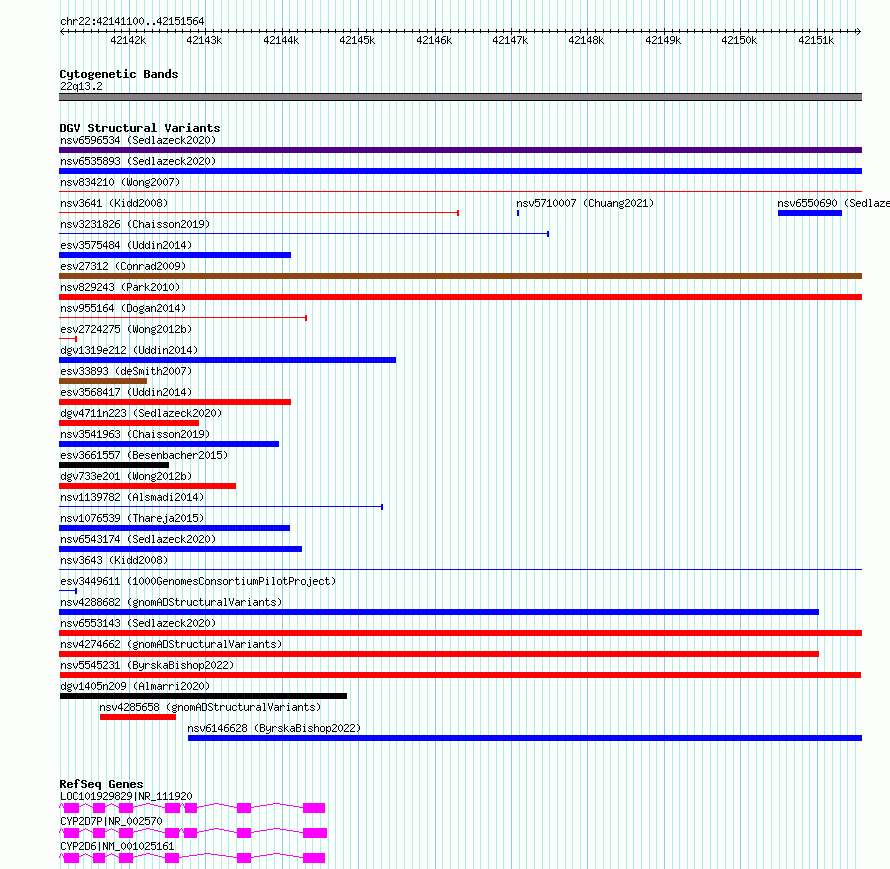This screenshot has height=869, width=890.
Task: Open LOC101929829|NR_111920 gene label
Action: 126,796
